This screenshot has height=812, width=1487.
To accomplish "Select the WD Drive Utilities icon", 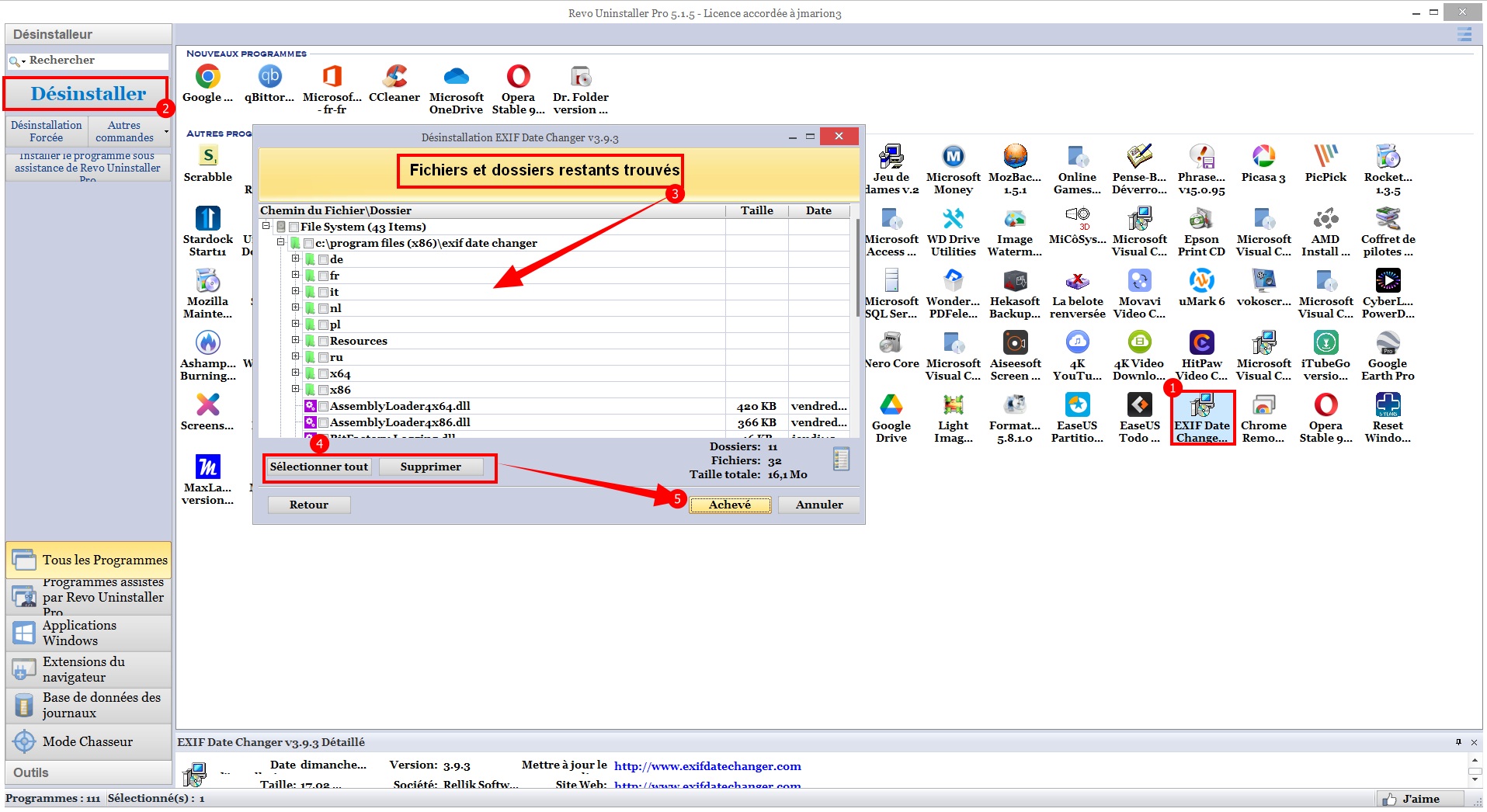I will 953,218.
